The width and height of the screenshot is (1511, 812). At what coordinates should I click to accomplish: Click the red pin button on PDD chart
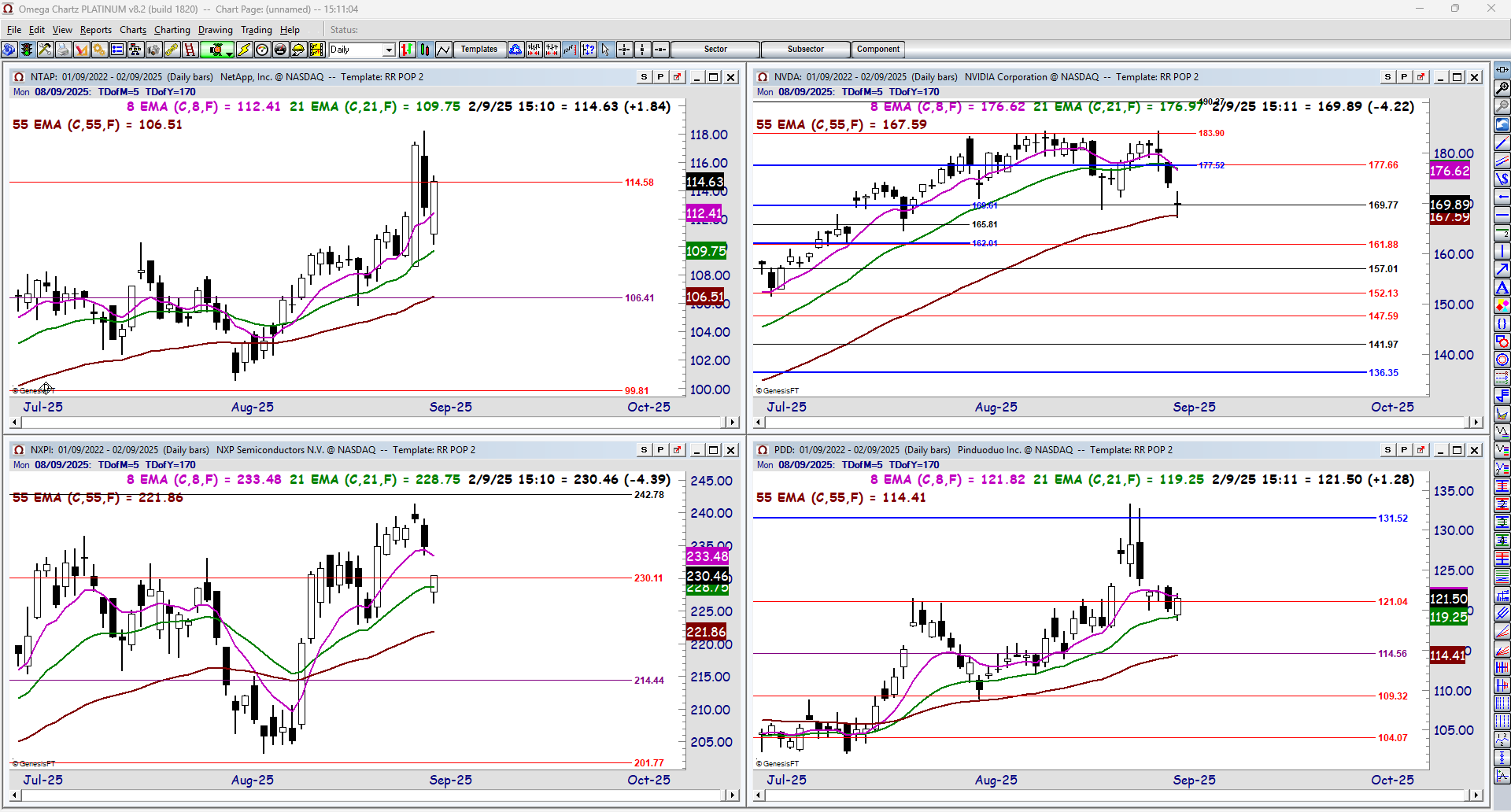pos(1420,450)
